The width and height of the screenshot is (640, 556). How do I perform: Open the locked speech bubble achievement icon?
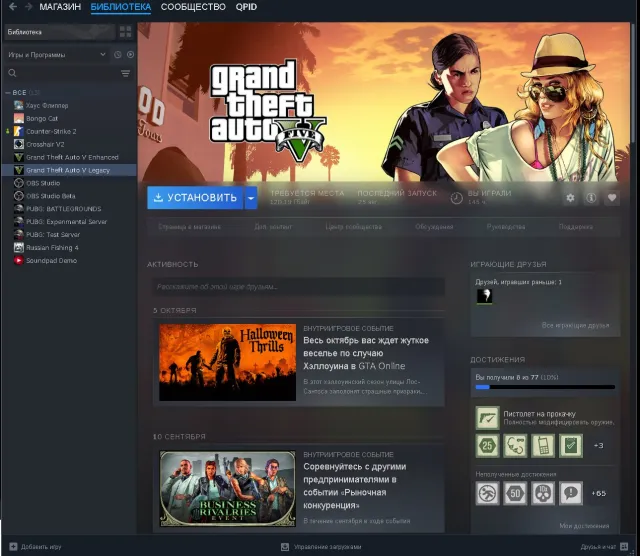click(x=571, y=493)
